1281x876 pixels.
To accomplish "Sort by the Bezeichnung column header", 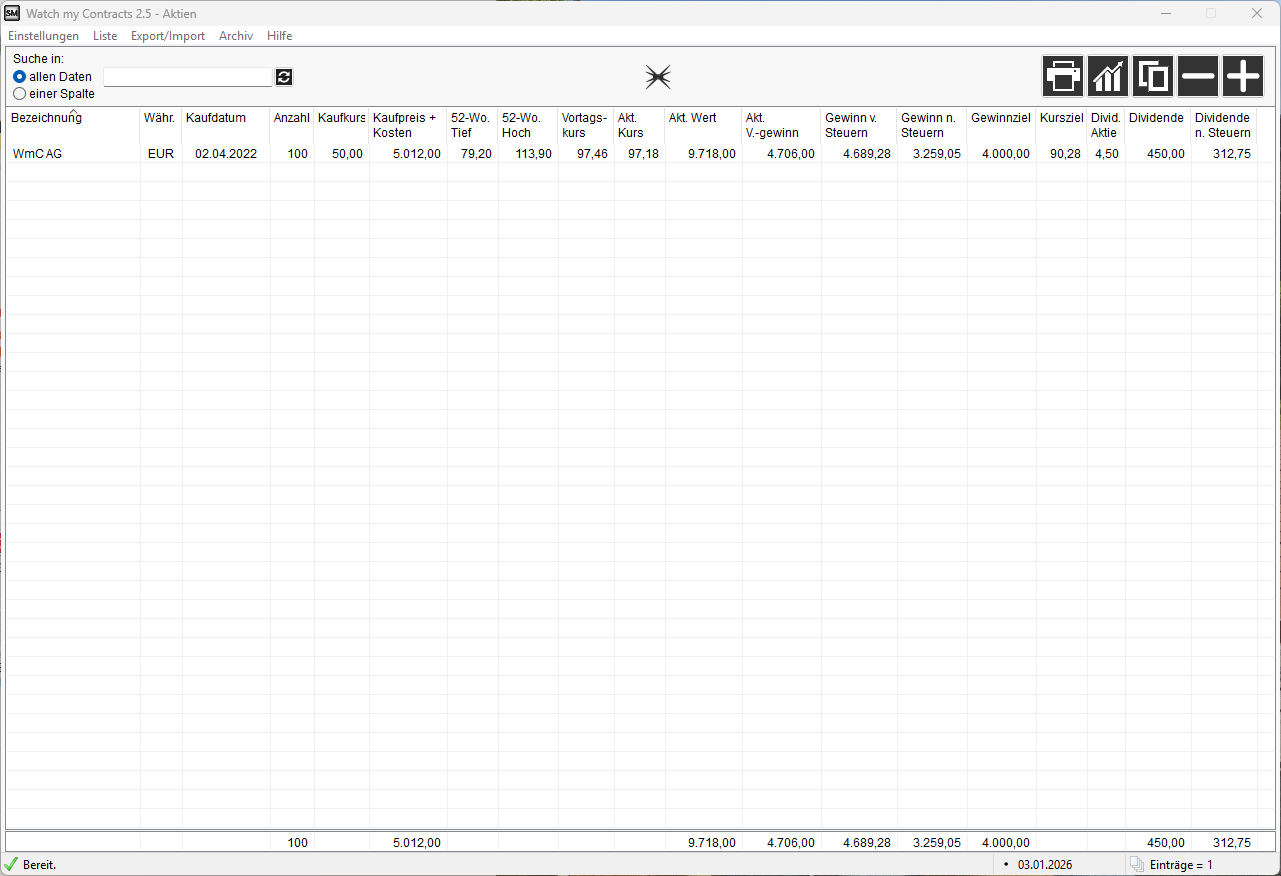I will click(46, 118).
